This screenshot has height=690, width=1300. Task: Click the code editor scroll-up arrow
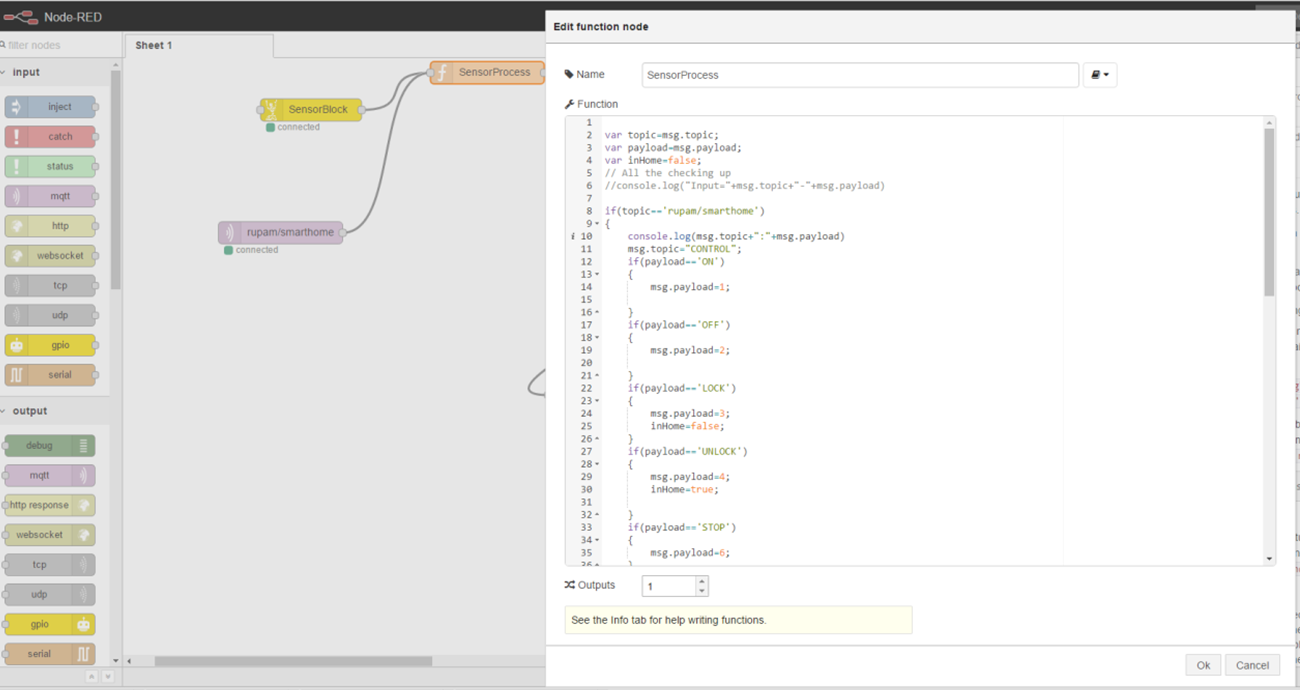point(1270,123)
